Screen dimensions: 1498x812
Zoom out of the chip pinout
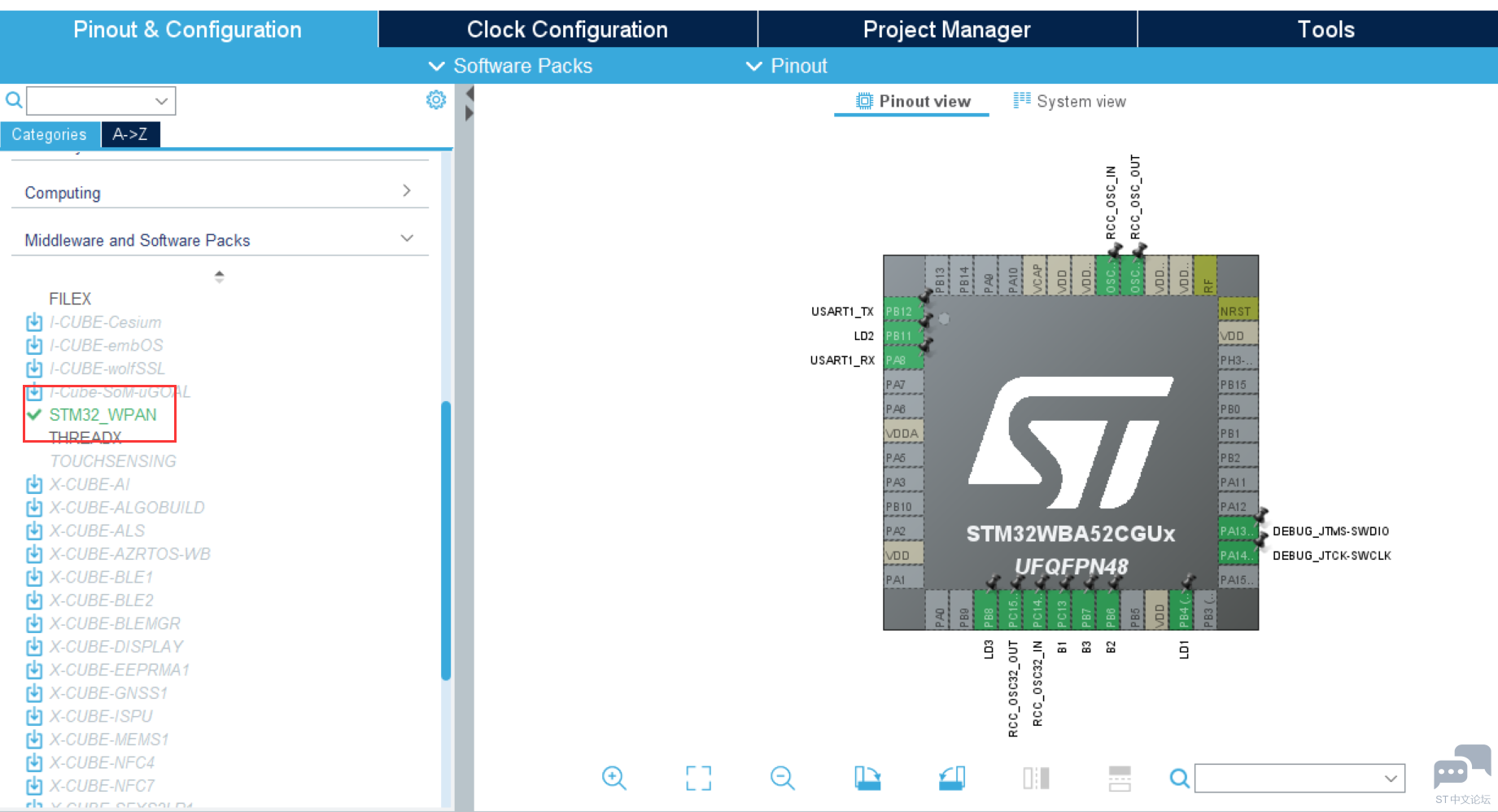[x=783, y=778]
